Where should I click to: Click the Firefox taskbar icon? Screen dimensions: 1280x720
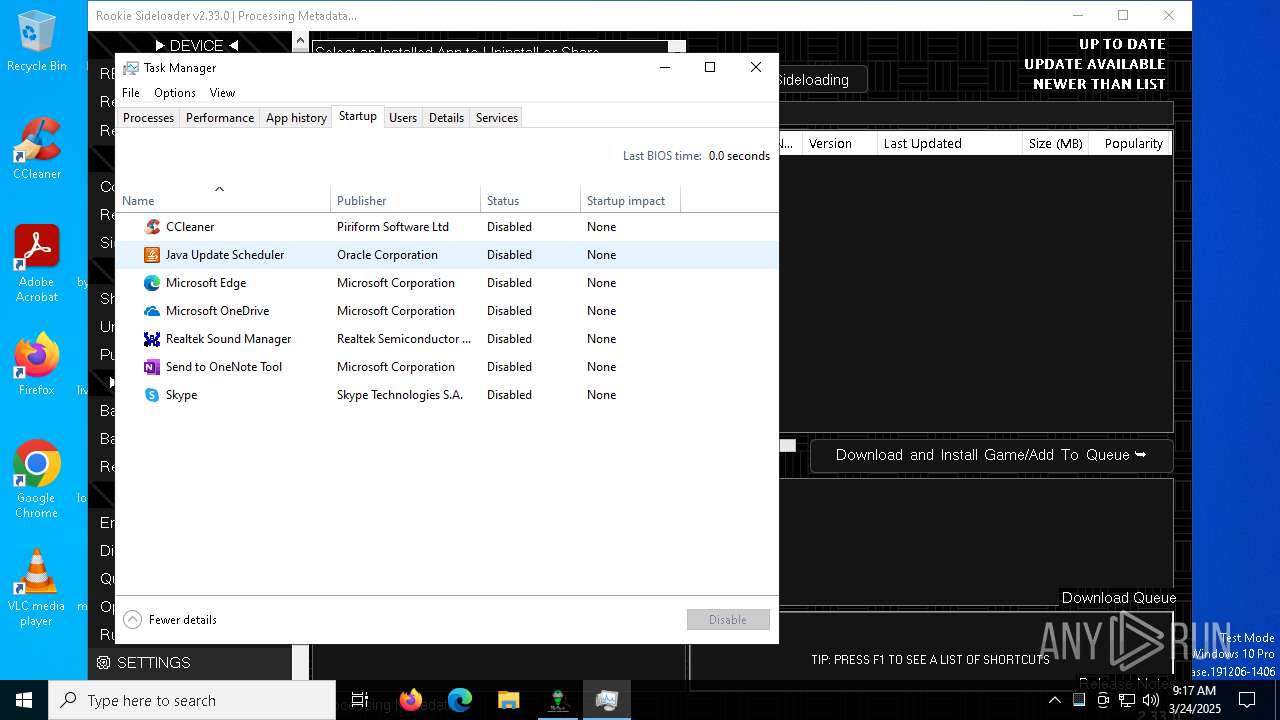(x=411, y=700)
